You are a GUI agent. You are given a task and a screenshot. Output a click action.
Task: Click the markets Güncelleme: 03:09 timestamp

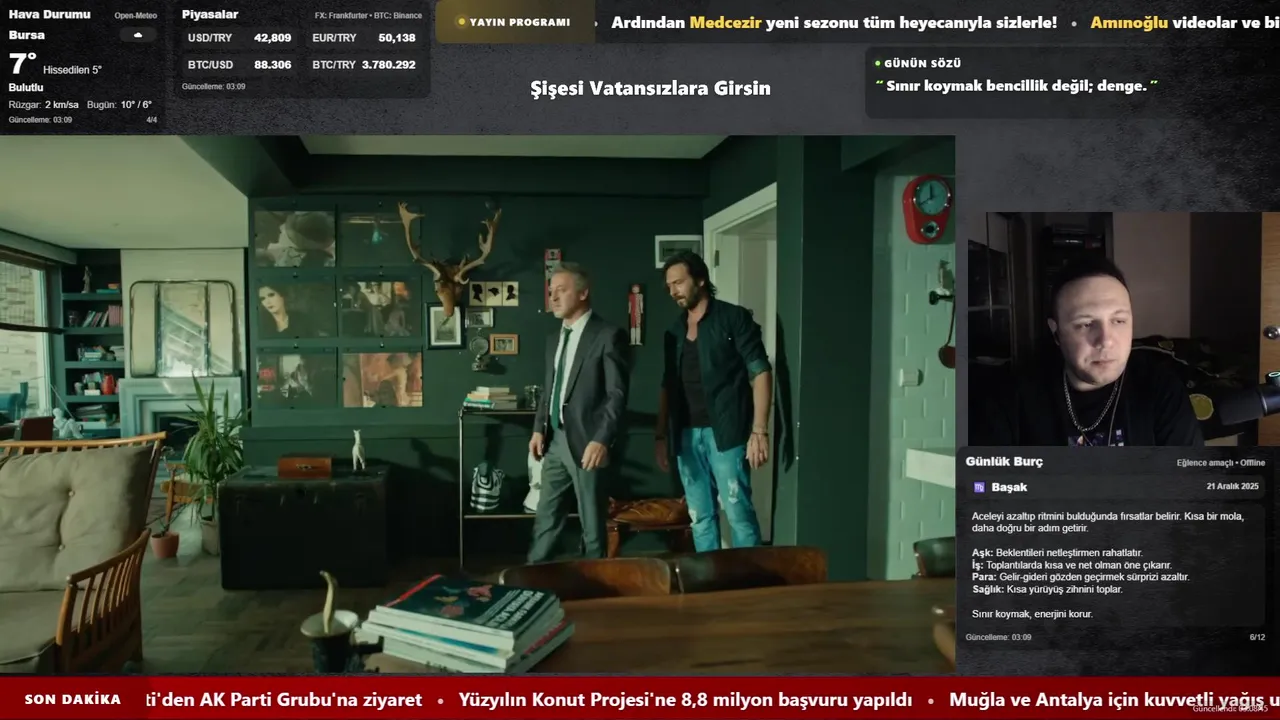click(213, 87)
